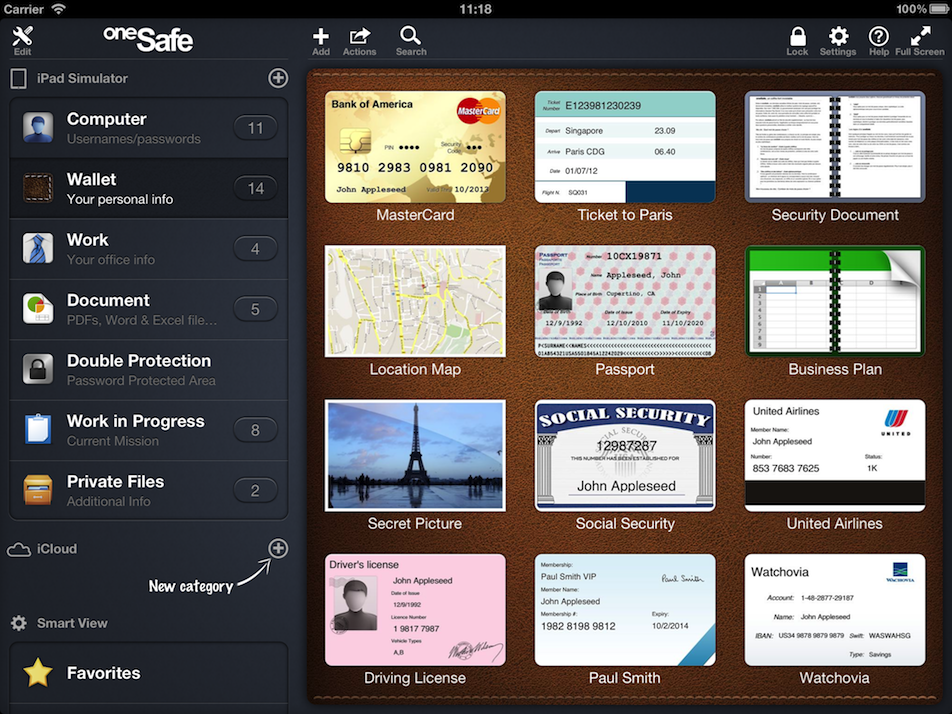Add category next to iPad Simulator
The width and height of the screenshot is (952, 714).
[278, 78]
